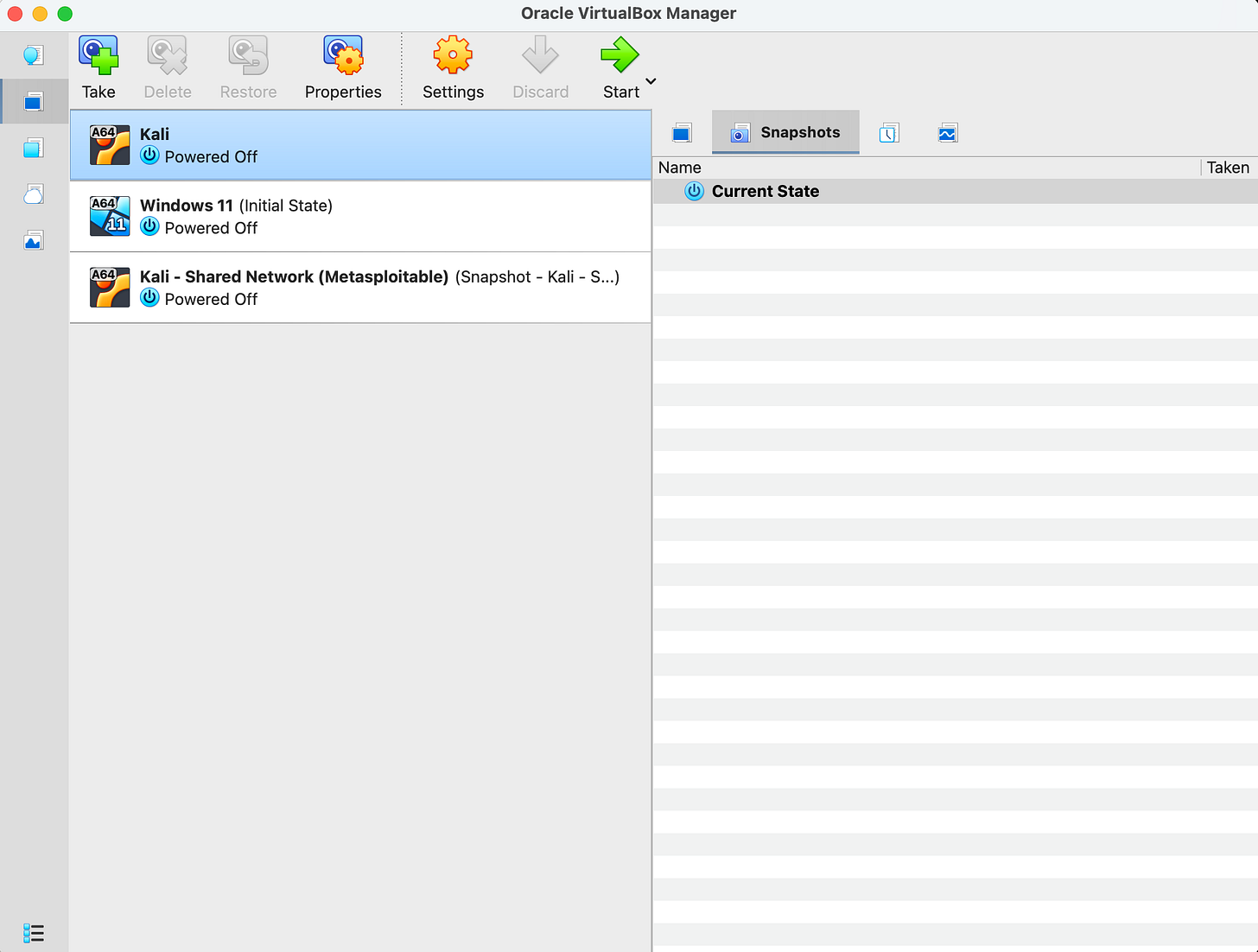This screenshot has width=1258, height=952.
Task: Click the Metasploitable Kali machine's OS icon
Action: coord(110,288)
